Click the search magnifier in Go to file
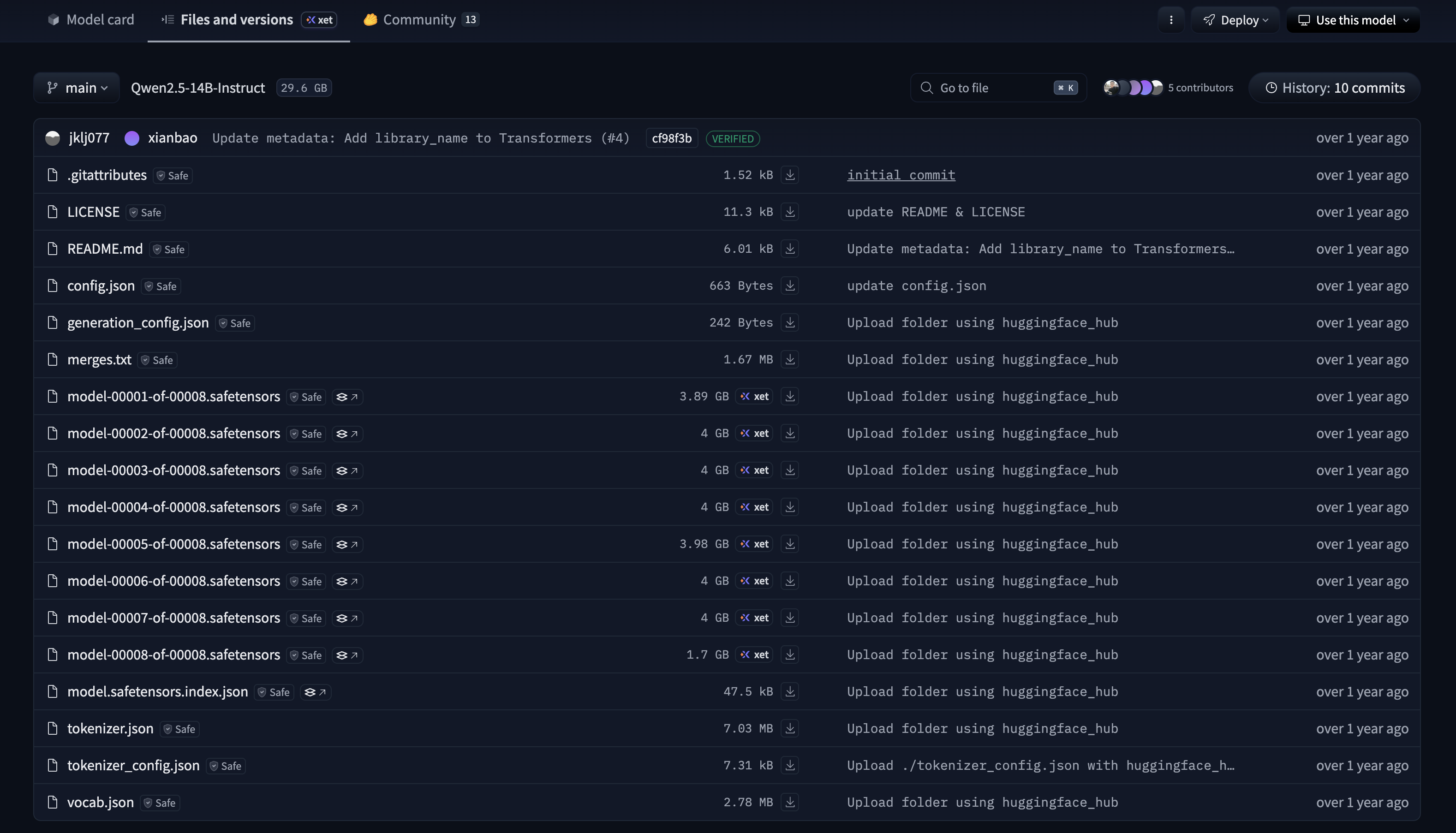This screenshot has width=1456, height=833. click(926, 88)
